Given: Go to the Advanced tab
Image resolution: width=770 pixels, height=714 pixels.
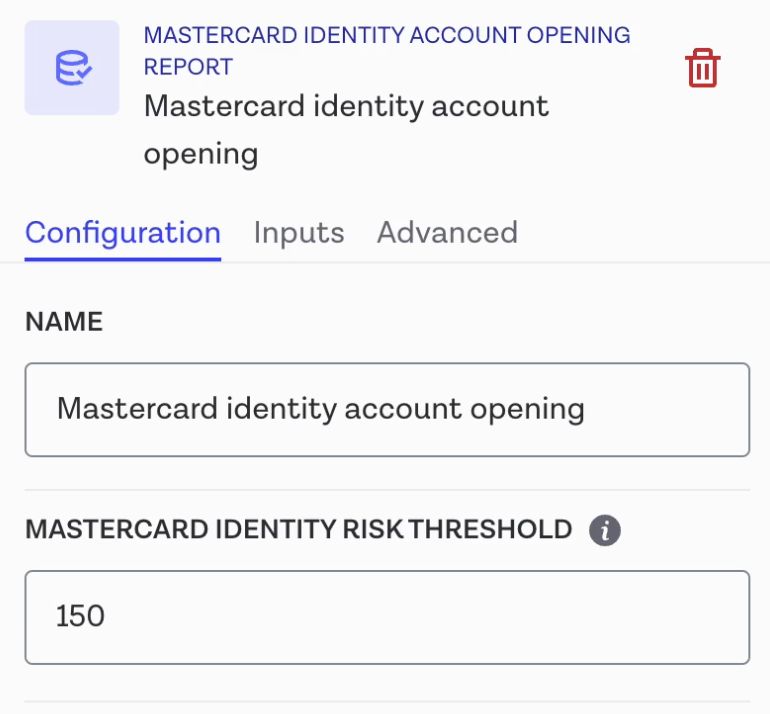Looking at the screenshot, I should point(447,233).
